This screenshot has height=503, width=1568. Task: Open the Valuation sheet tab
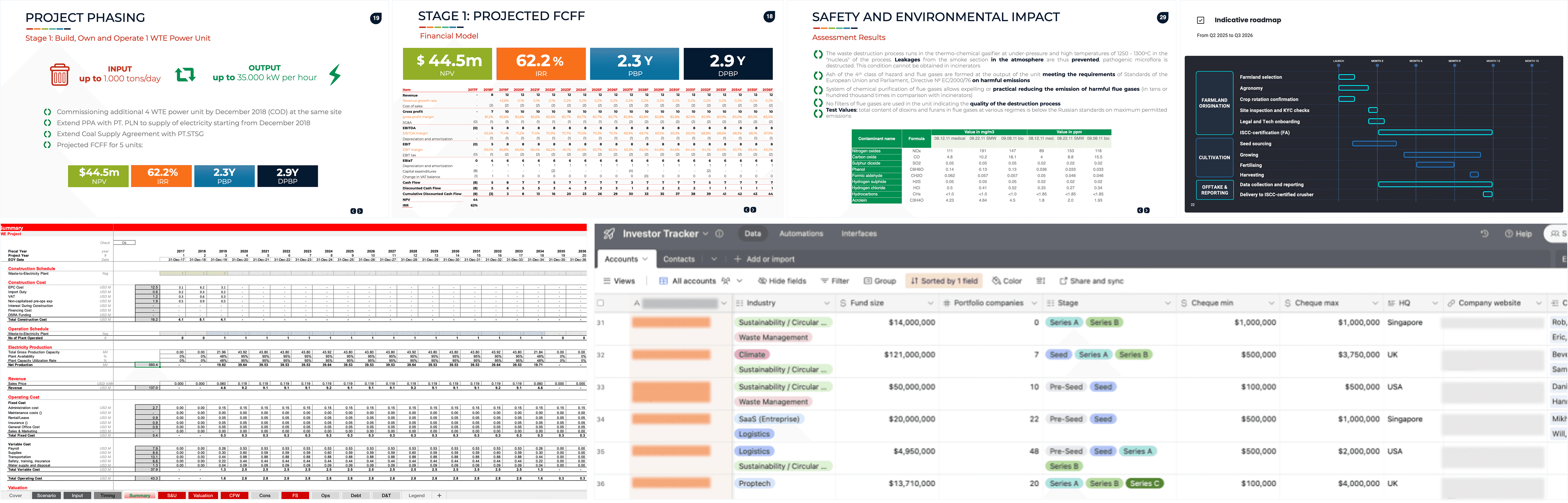[x=203, y=496]
